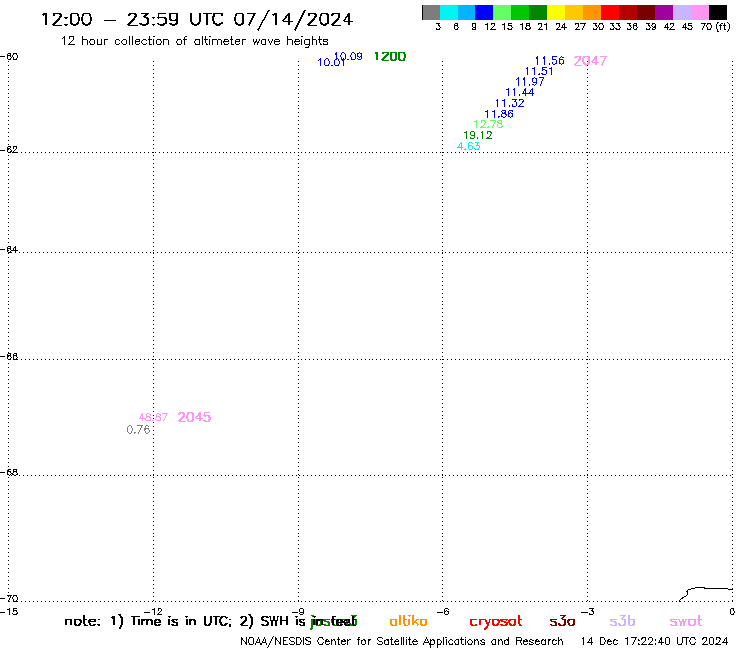This screenshot has height=650, width=740.
Task: Click the gray swatch in the color scale
Action: click(431, 12)
